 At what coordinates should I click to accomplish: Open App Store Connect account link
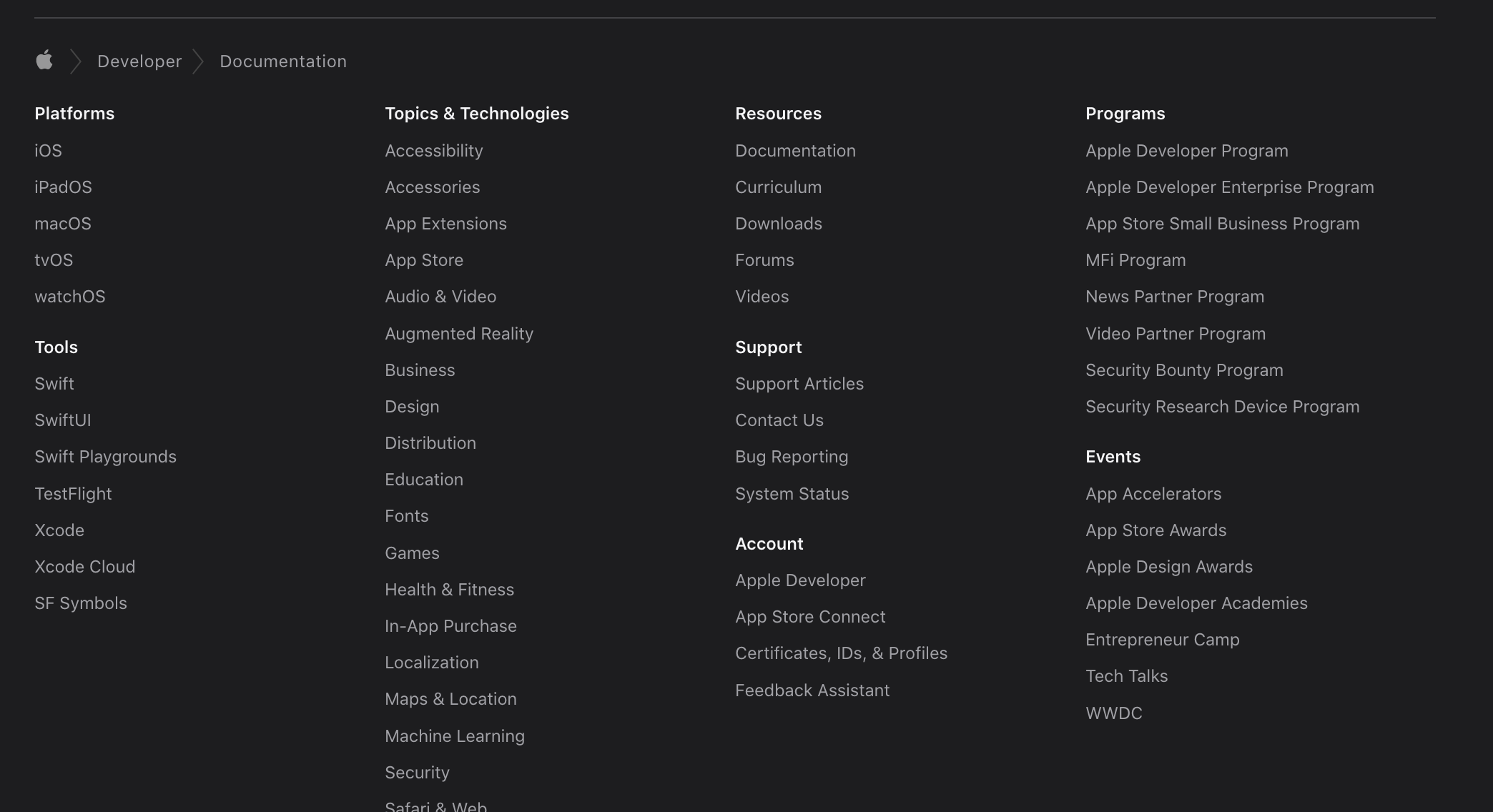pos(810,617)
